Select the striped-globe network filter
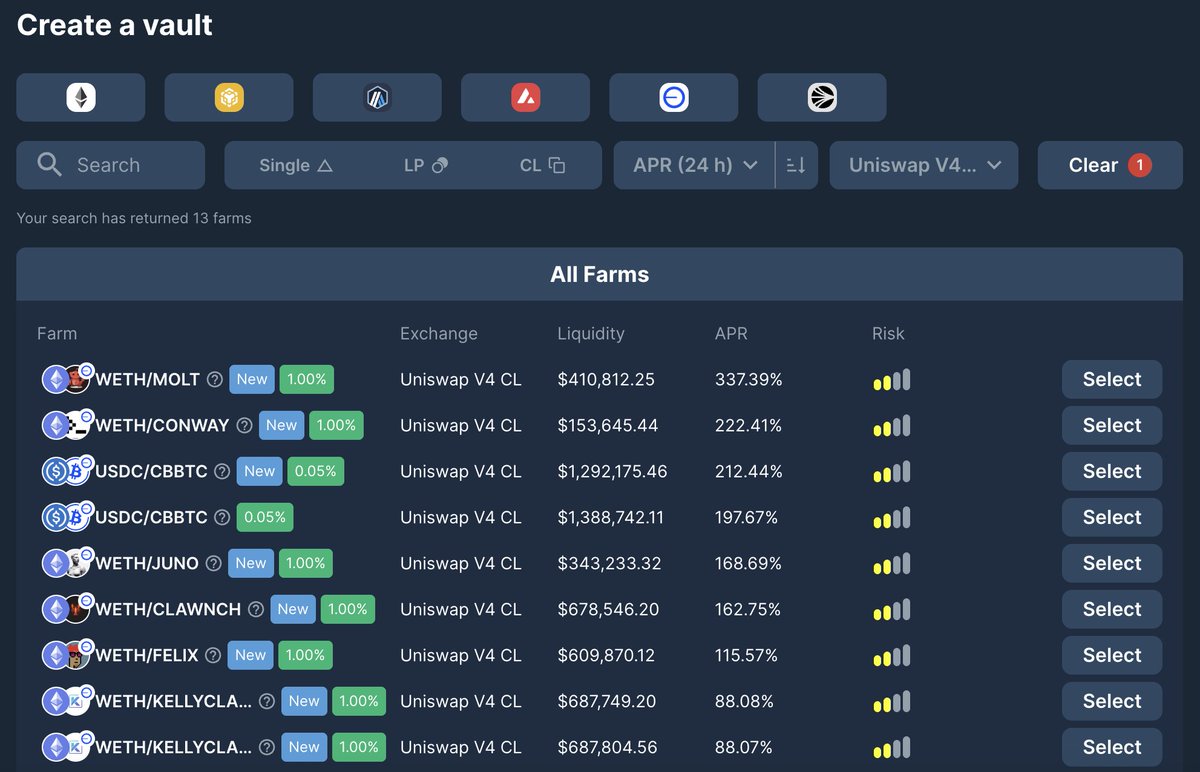 click(x=822, y=97)
